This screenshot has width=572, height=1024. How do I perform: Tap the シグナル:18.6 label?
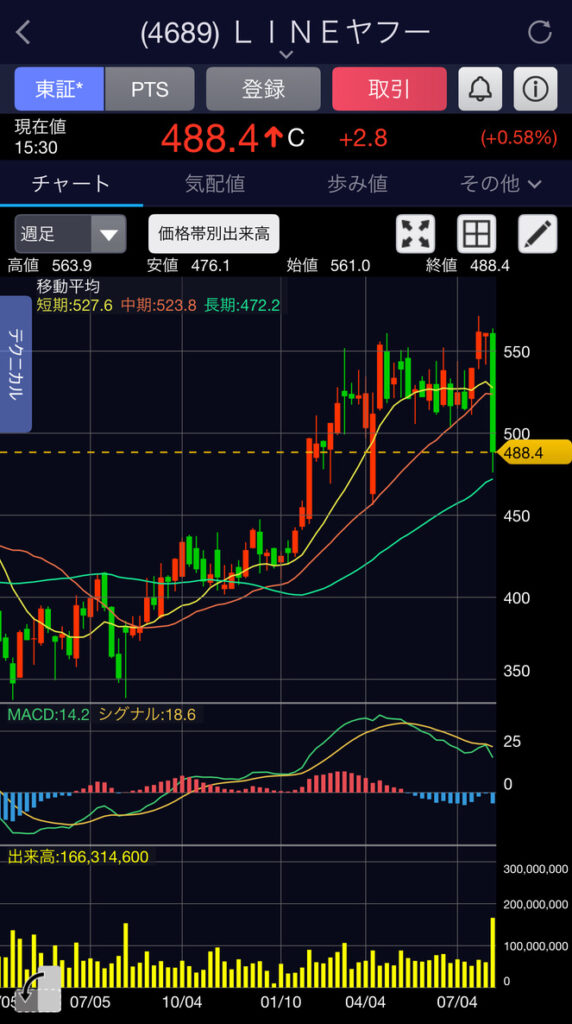(x=147, y=714)
